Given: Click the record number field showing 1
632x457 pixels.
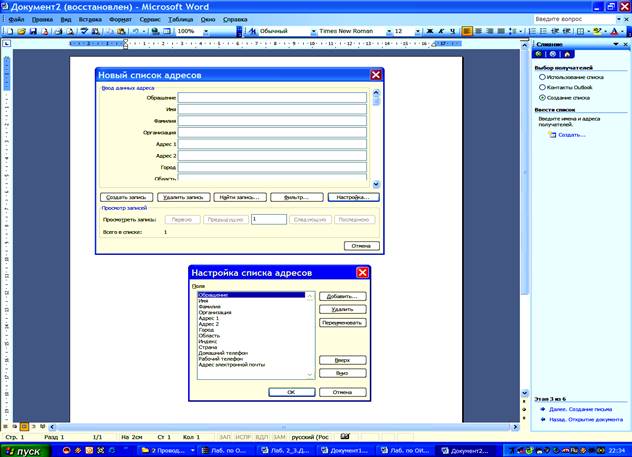Looking at the screenshot, I should pyautogui.click(x=269, y=219).
